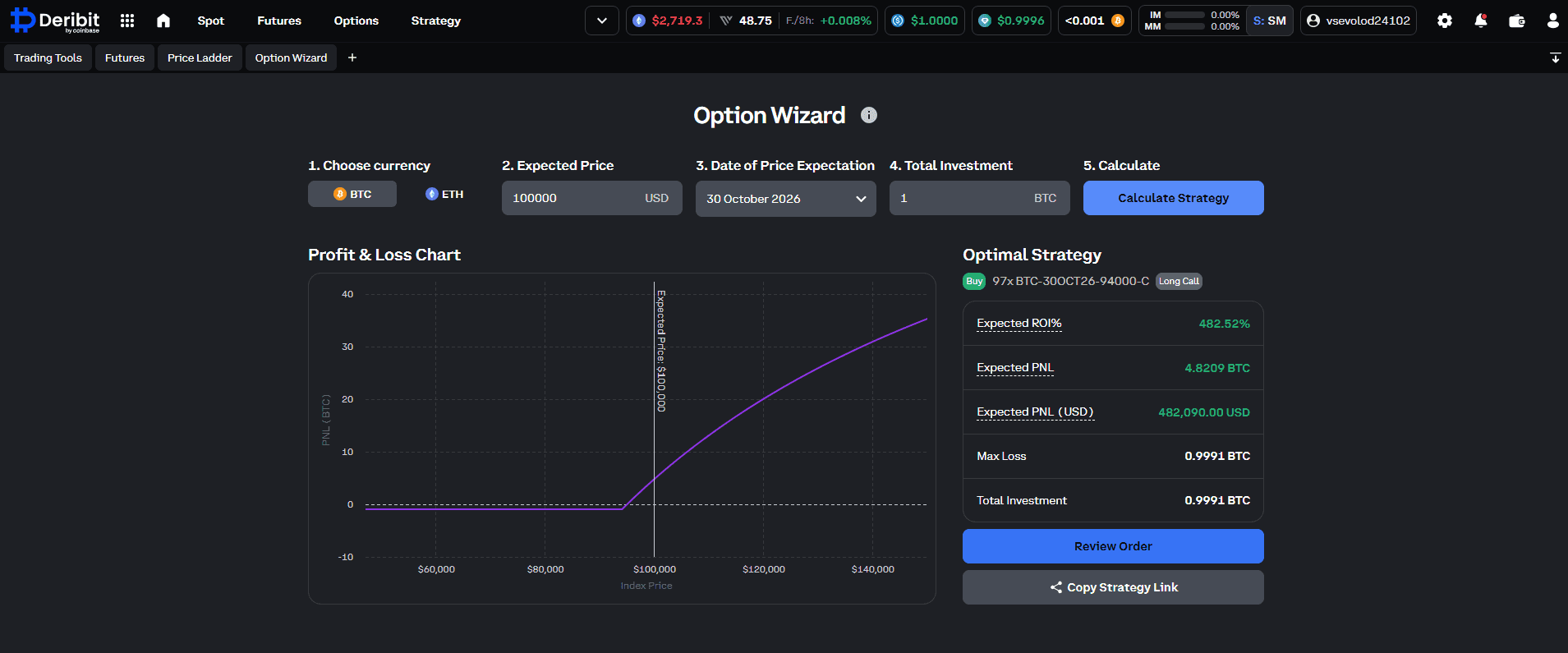Switch to Option Wizard tab
Viewport: 1568px width, 653px height.
[291, 57]
